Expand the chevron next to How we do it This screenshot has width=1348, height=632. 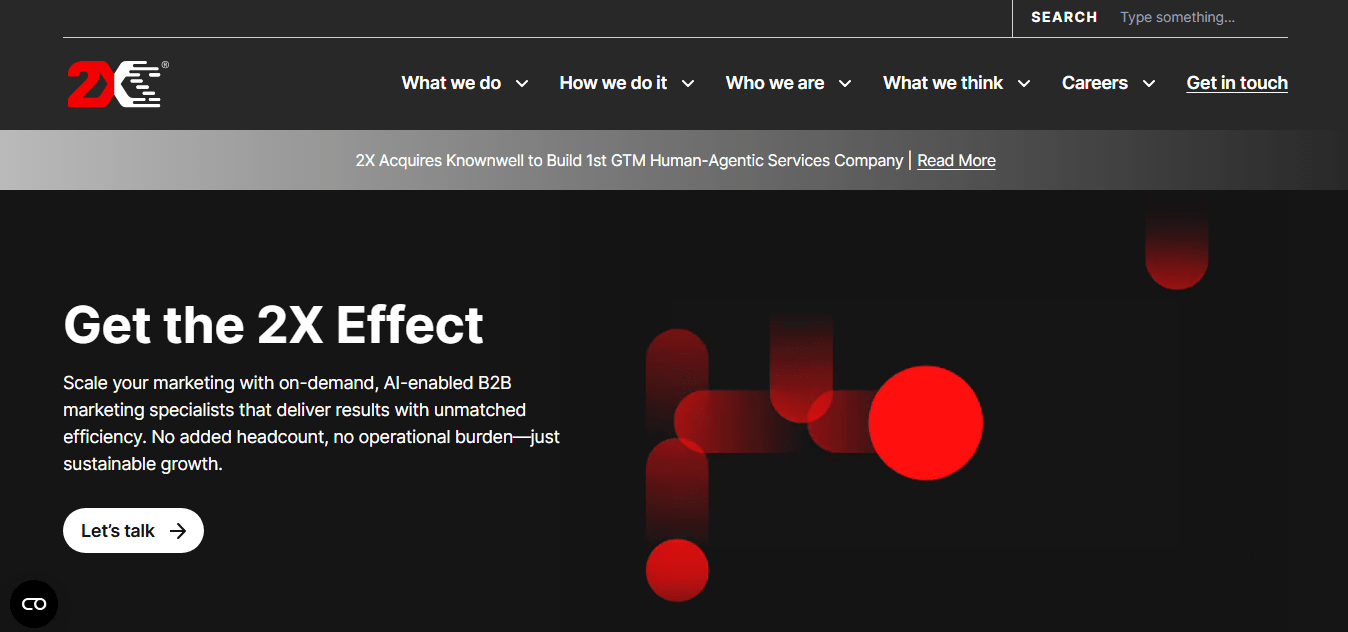click(x=688, y=83)
